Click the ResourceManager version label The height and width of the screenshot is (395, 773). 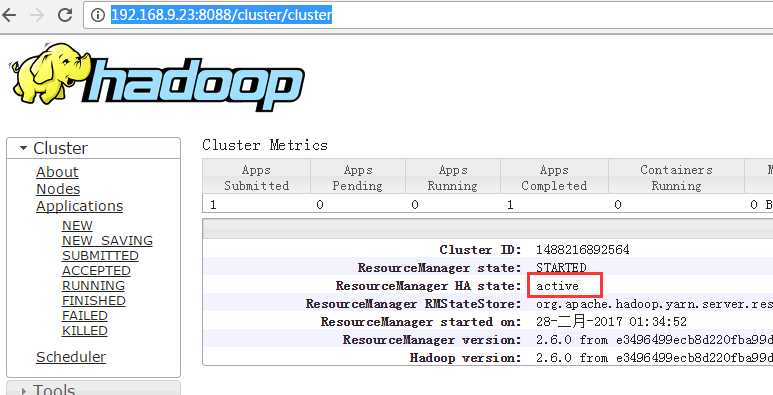[x=432, y=340]
